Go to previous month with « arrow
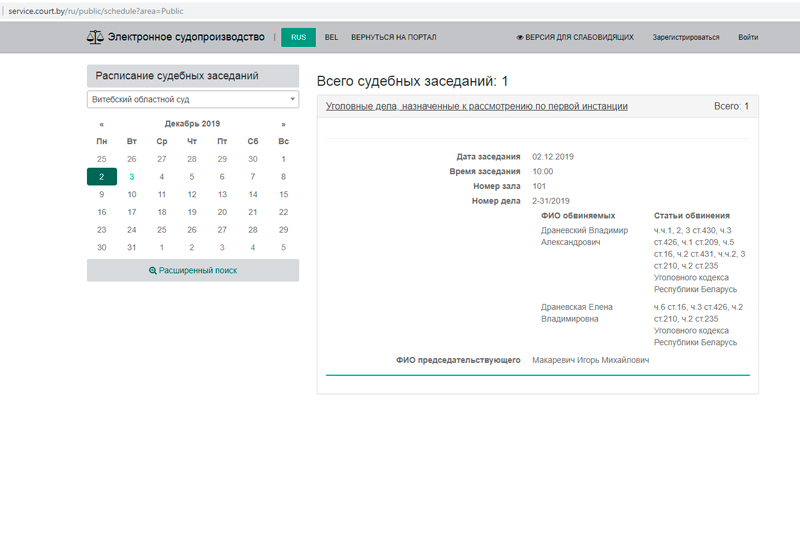This screenshot has height=533, width=800. (x=101, y=124)
